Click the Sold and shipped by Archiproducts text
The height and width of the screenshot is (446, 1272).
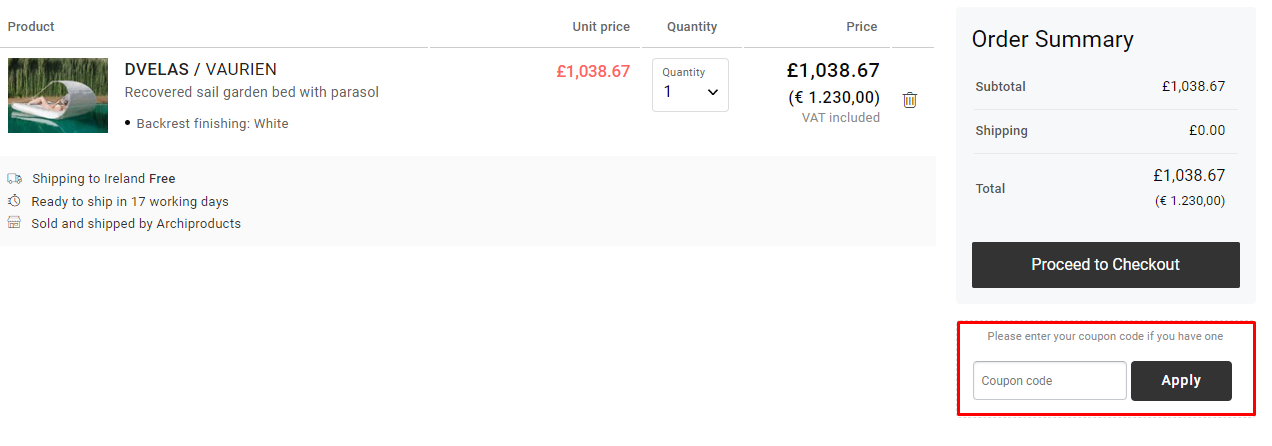click(136, 224)
